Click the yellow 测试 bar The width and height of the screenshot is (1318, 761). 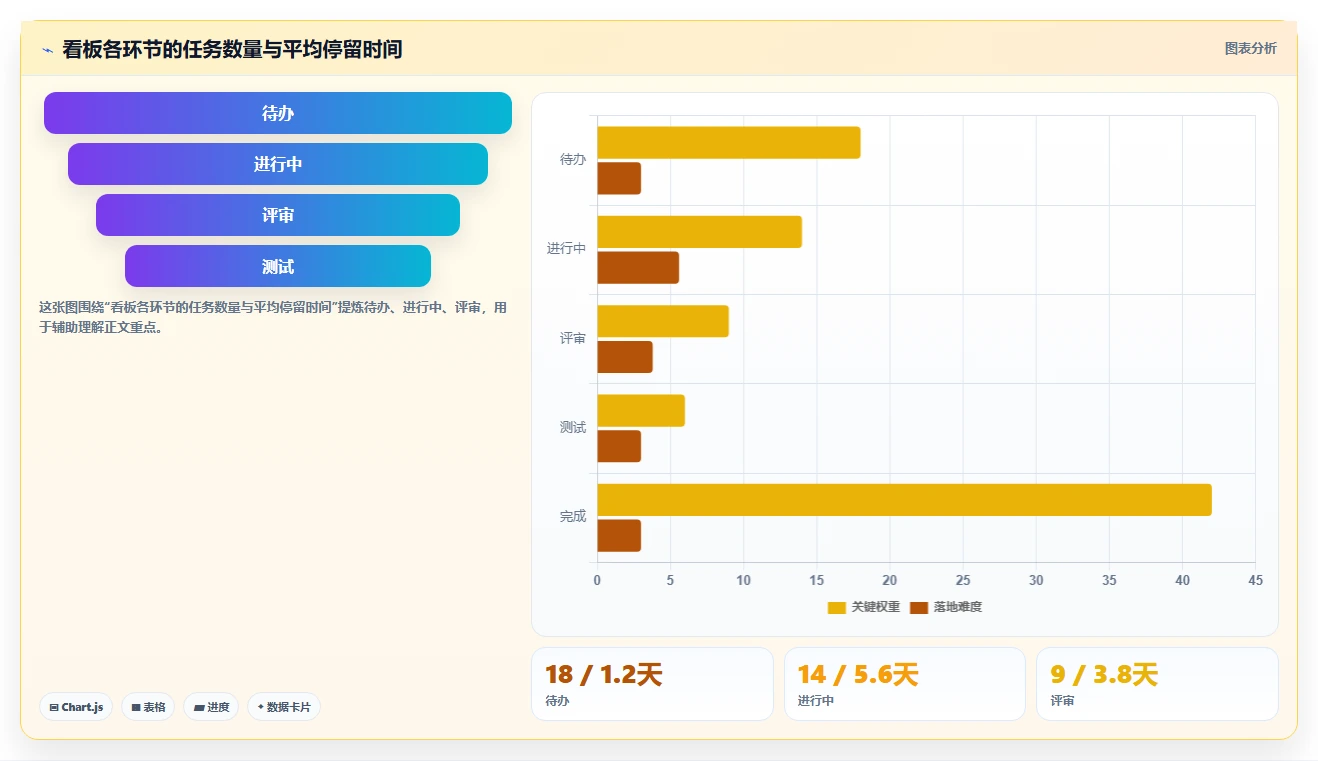(641, 410)
